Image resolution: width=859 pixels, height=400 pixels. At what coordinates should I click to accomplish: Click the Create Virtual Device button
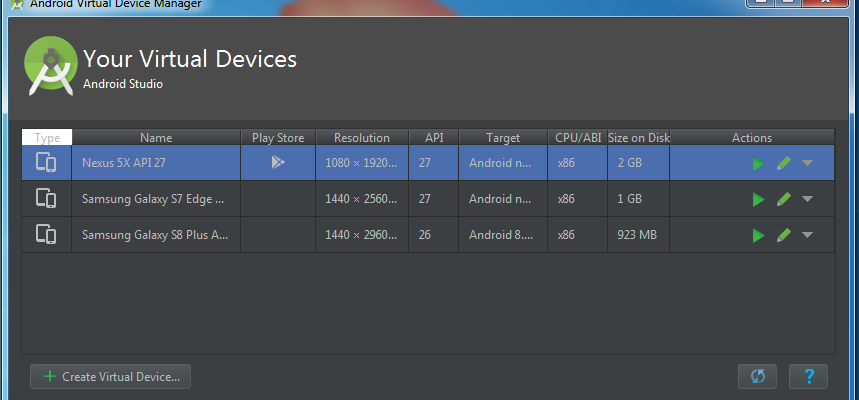click(111, 377)
